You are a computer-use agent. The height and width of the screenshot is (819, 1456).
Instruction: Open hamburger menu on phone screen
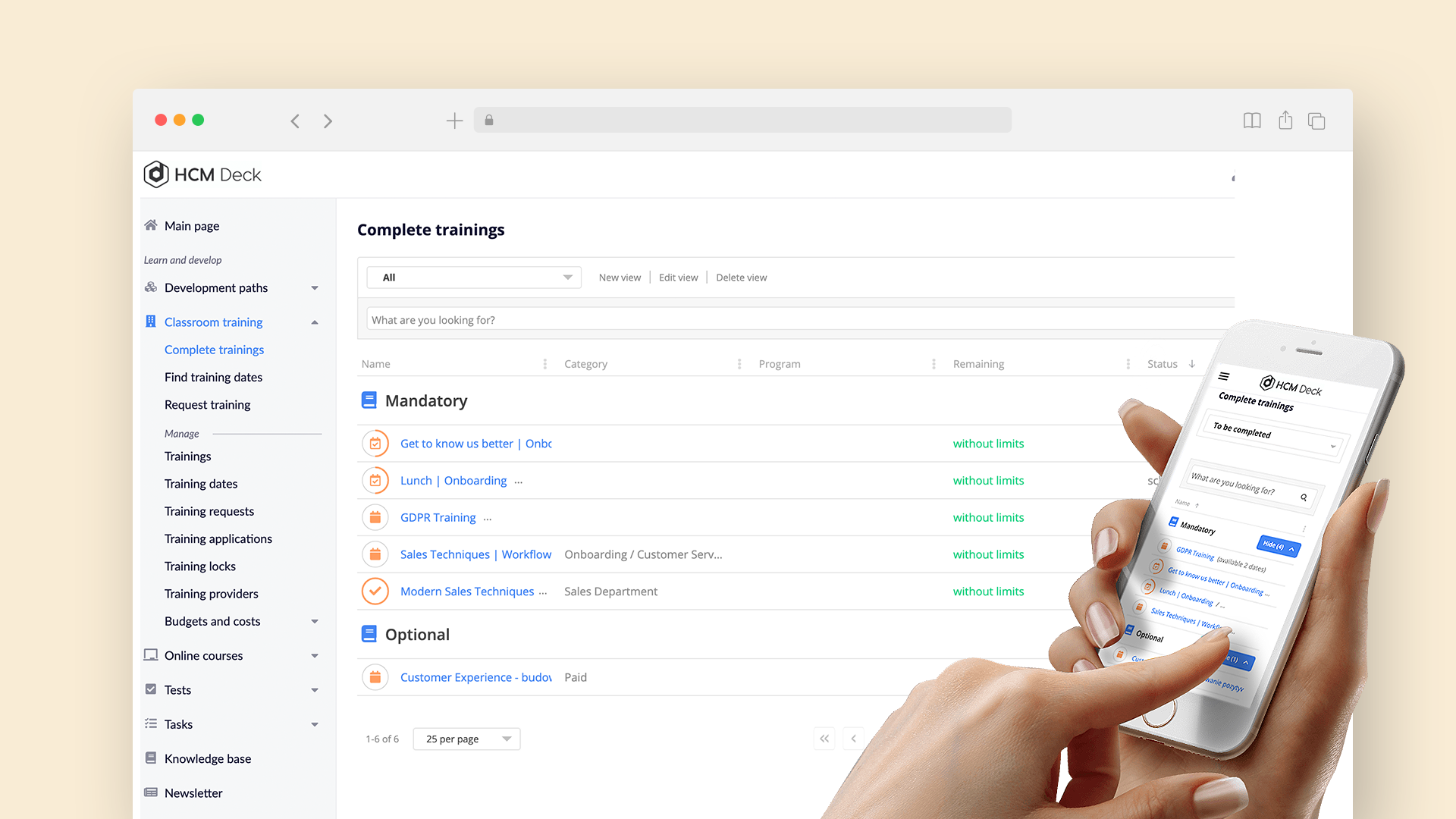pos(1224,376)
